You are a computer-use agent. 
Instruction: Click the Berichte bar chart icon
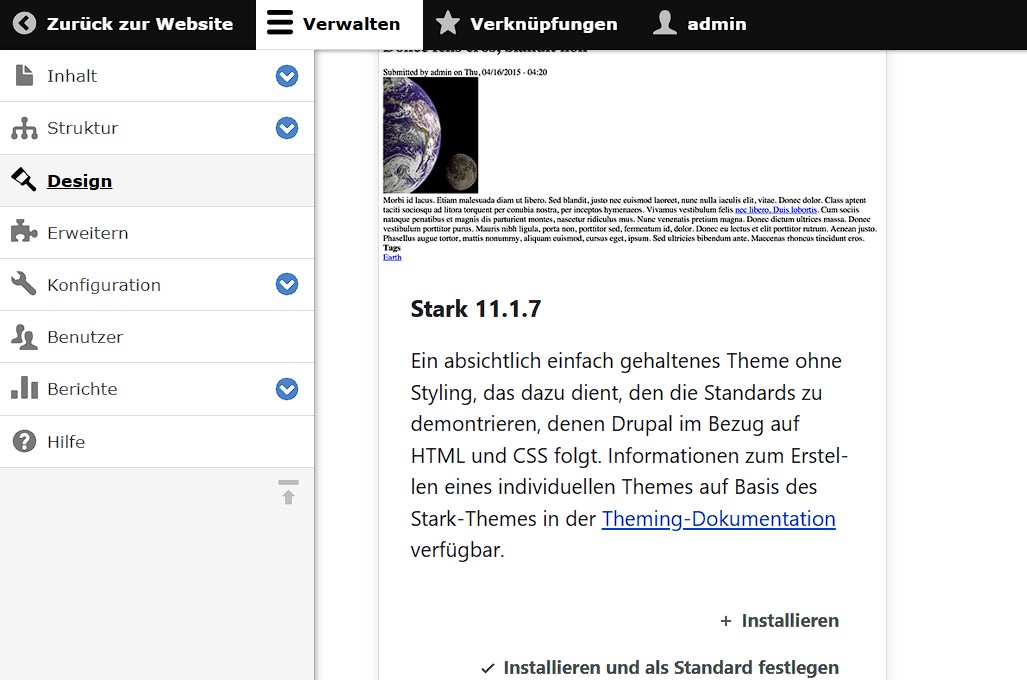click(x=24, y=388)
